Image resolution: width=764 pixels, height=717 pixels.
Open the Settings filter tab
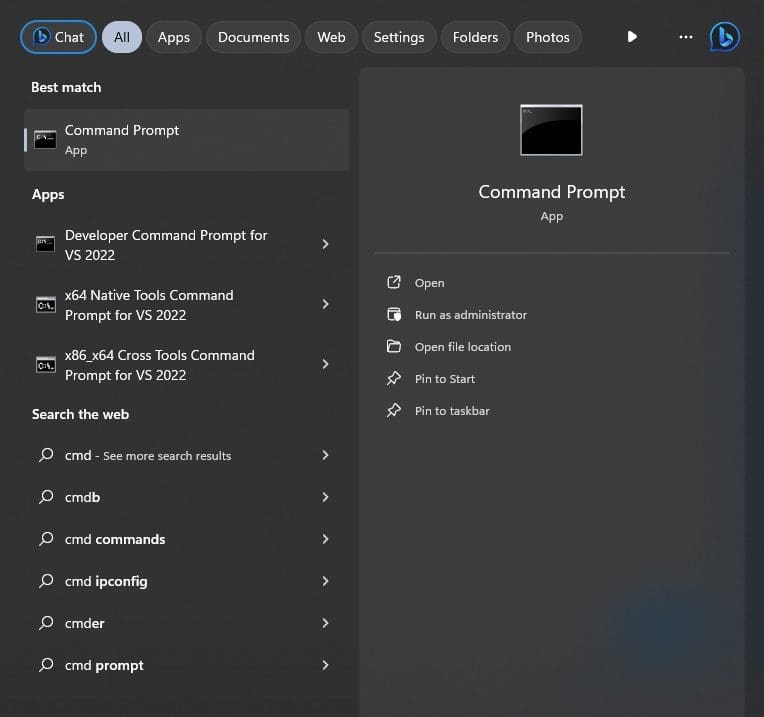click(x=399, y=37)
